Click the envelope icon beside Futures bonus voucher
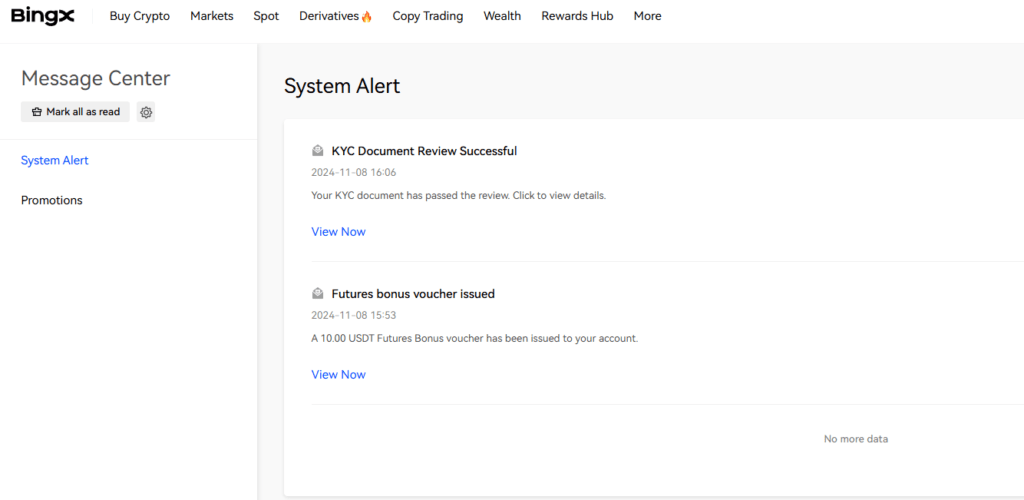Viewport: 1024px width, 500px height. [317, 294]
